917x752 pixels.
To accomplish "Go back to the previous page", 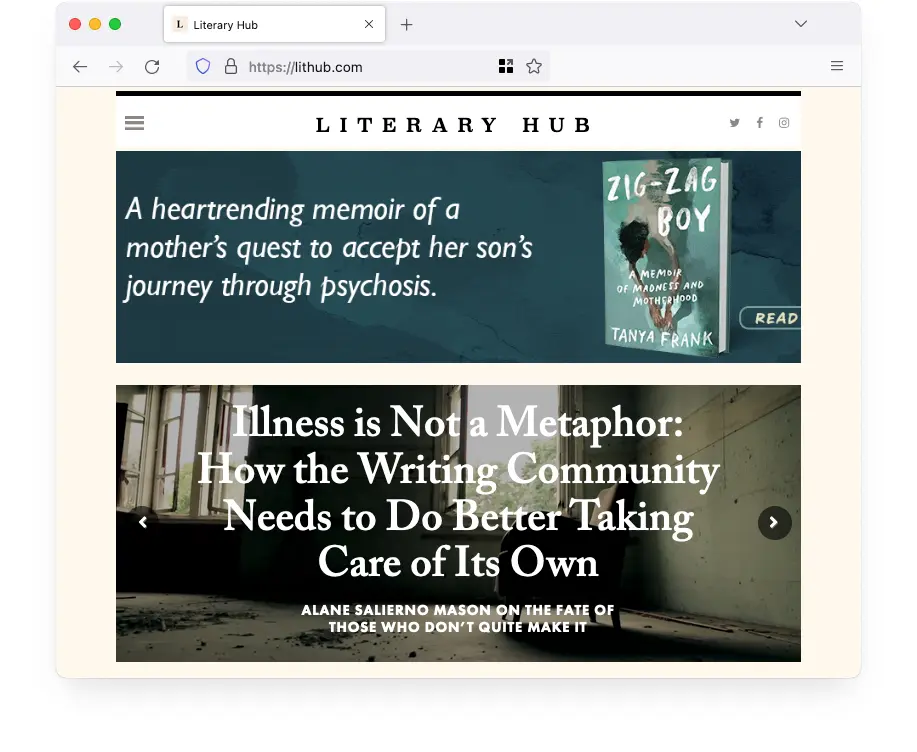I will [x=80, y=67].
